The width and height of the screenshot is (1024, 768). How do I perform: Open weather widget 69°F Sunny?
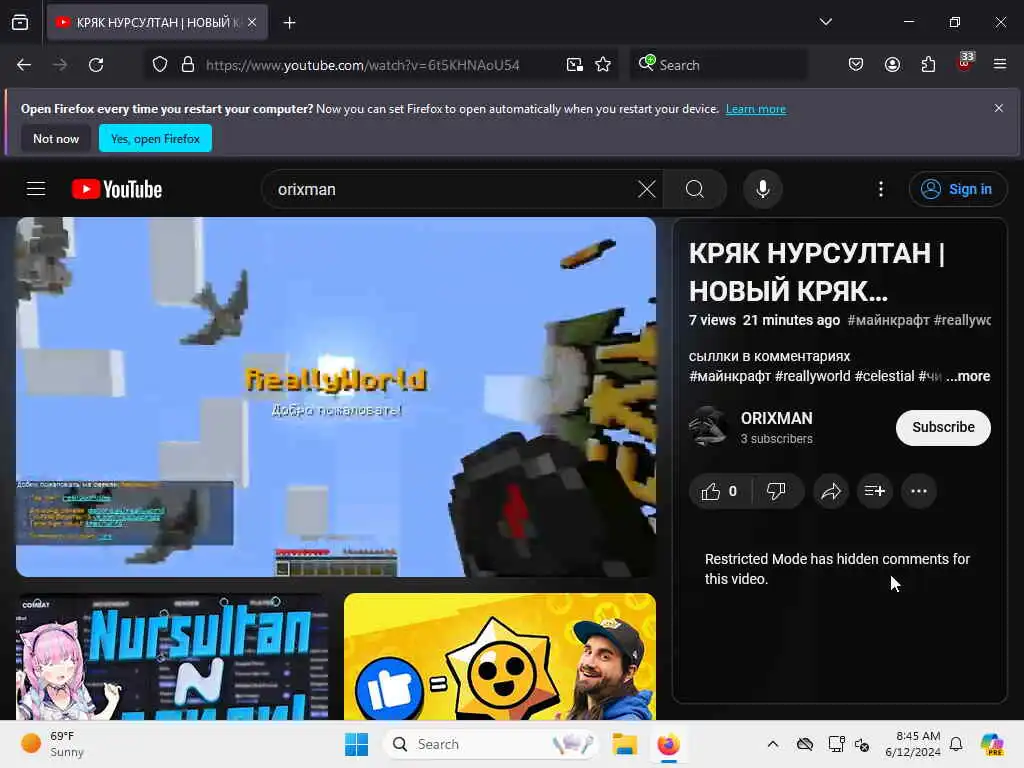[52, 744]
